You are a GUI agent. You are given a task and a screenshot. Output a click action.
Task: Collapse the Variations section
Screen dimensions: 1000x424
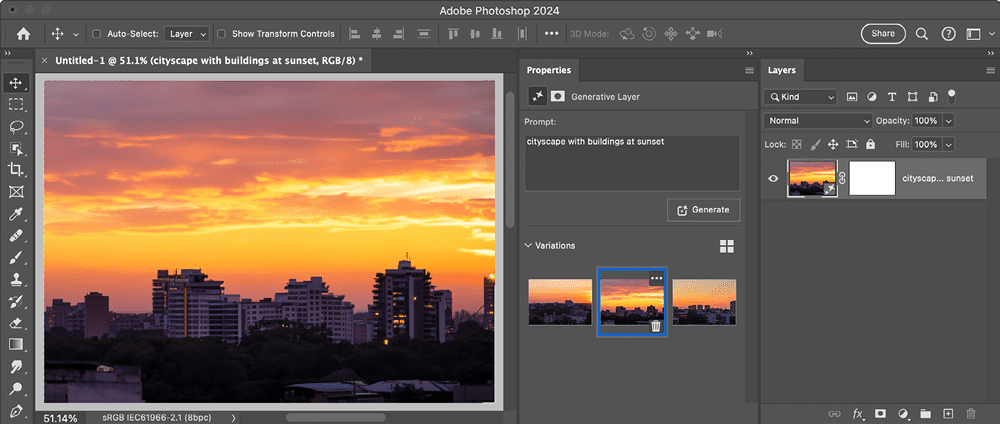click(528, 245)
